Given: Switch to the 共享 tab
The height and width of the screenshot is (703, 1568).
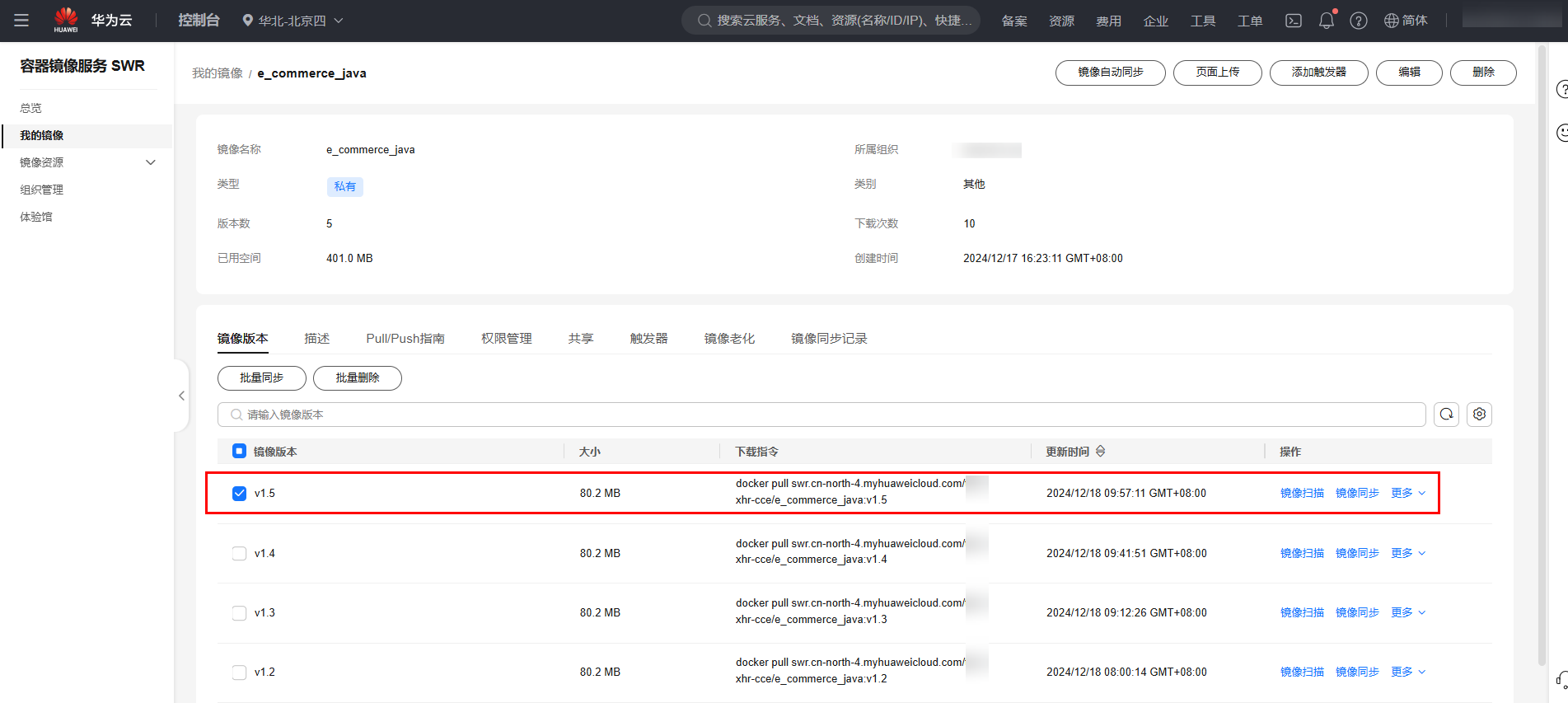Looking at the screenshot, I should tap(581, 339).
